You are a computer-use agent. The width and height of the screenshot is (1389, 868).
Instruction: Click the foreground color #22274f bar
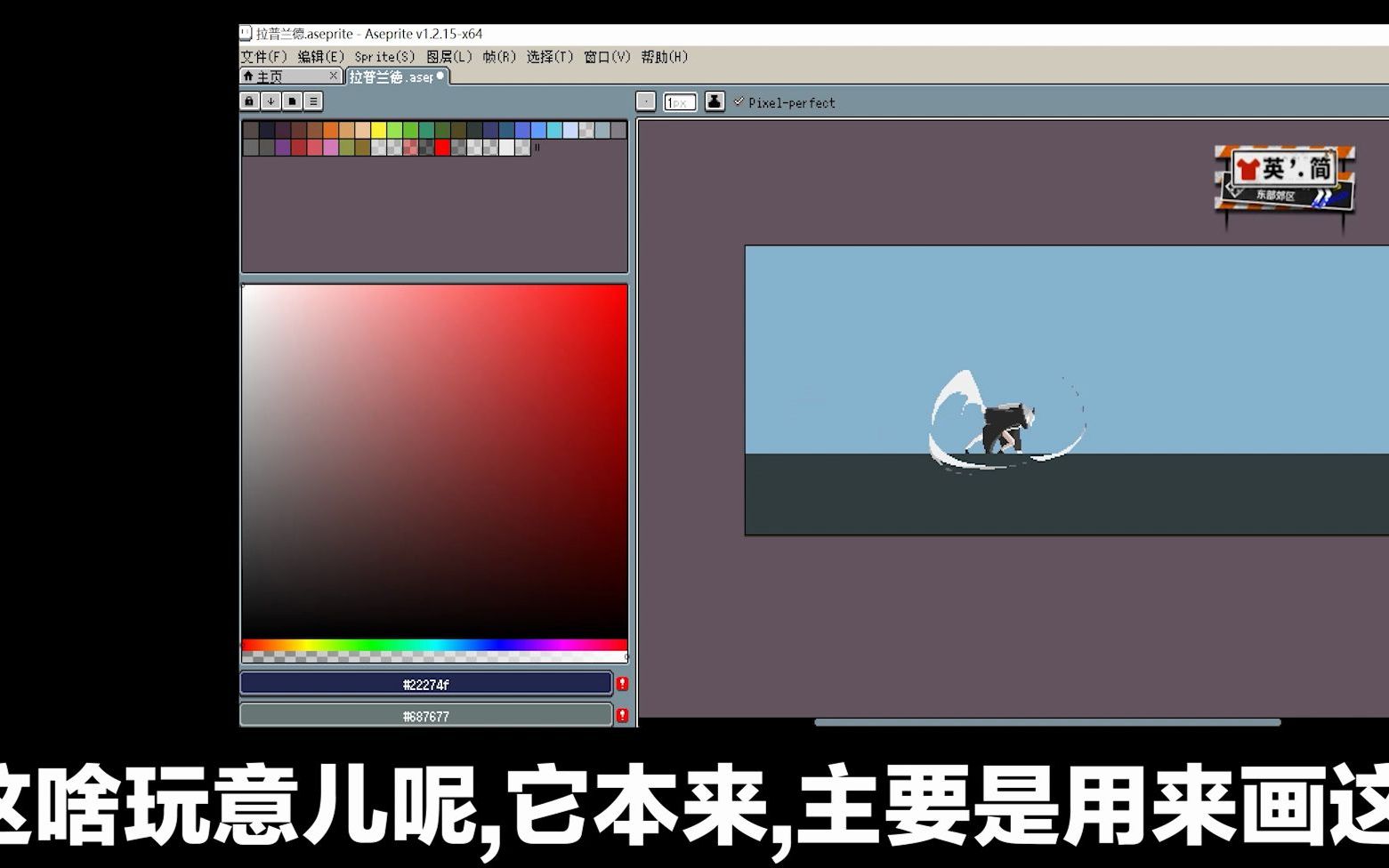click(426, 684)
